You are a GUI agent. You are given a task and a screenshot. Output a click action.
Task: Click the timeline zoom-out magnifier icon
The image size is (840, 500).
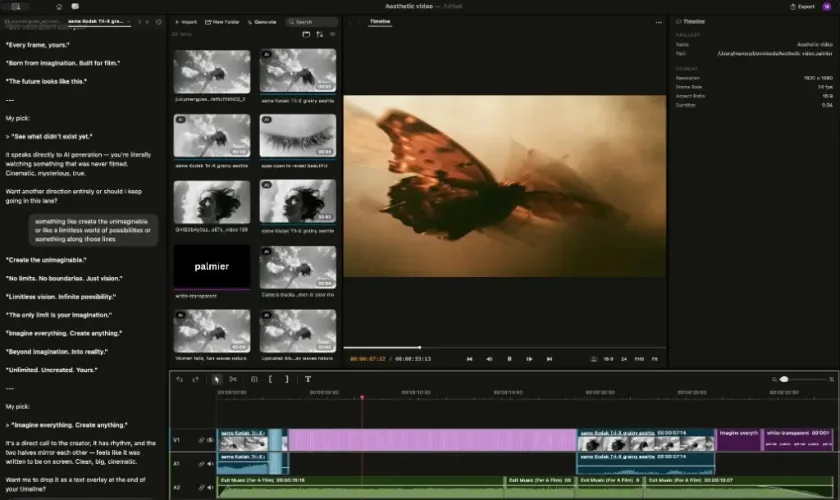pos(774,379)
